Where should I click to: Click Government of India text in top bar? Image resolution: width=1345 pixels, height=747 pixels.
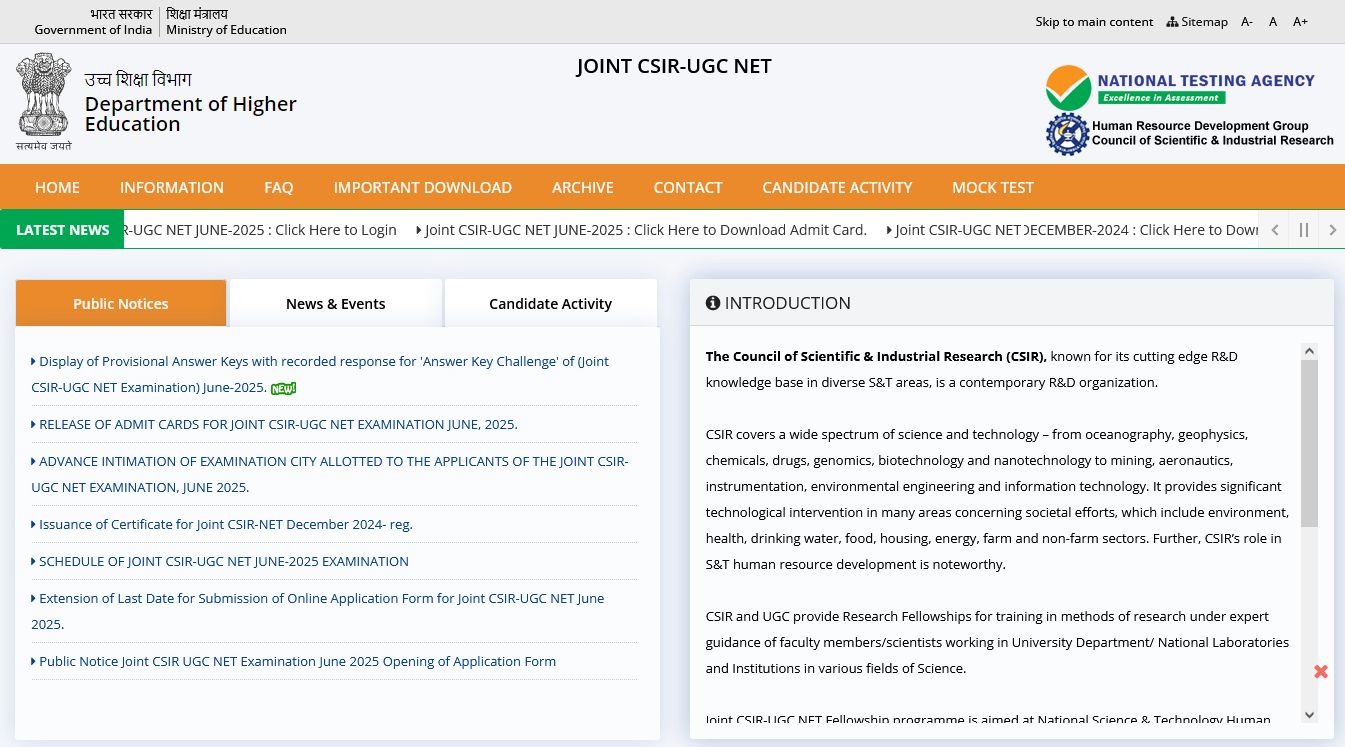pyautogui.click(x=93, y=29)
